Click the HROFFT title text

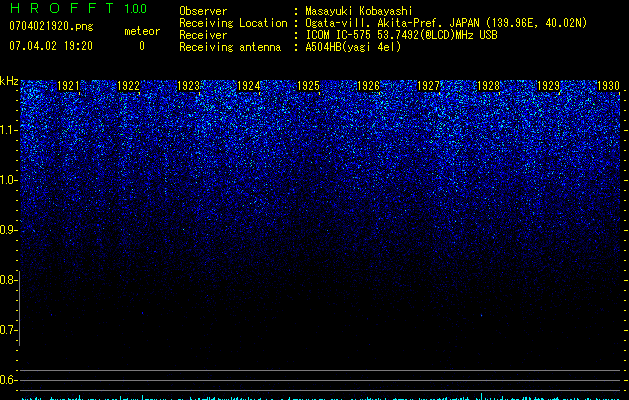point(62,8)
